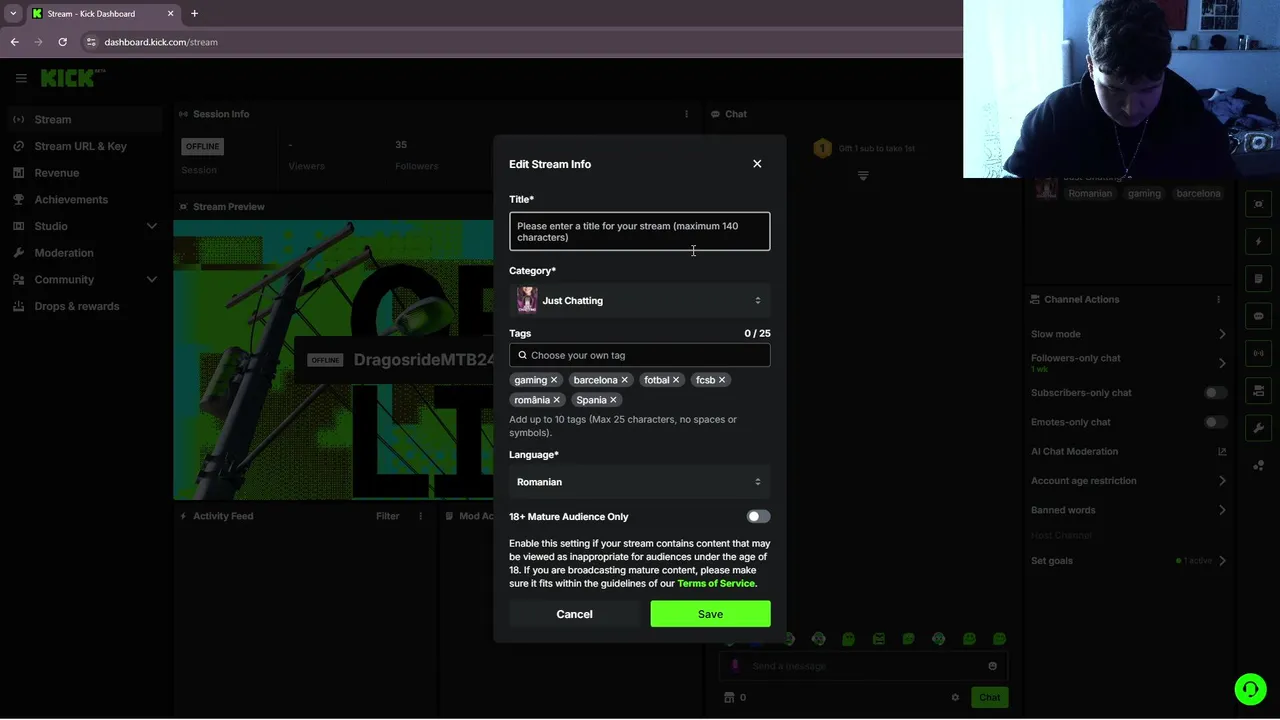
Task: Click the green support headset button
Action: (x=1250, y=689)
